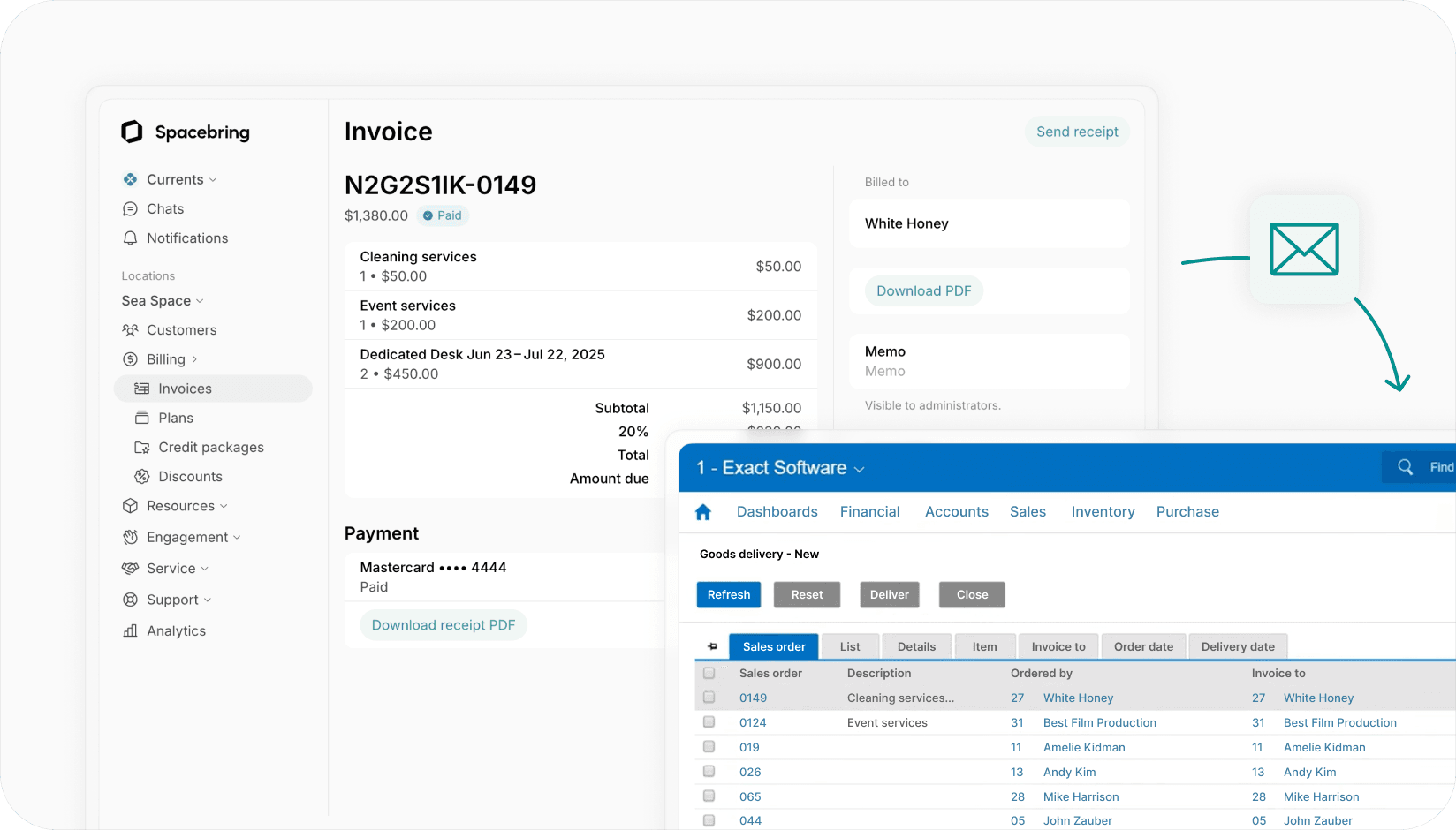The image size is (1456, 830).
Task: Click the envelope email icon
Action: (1303, 249)
